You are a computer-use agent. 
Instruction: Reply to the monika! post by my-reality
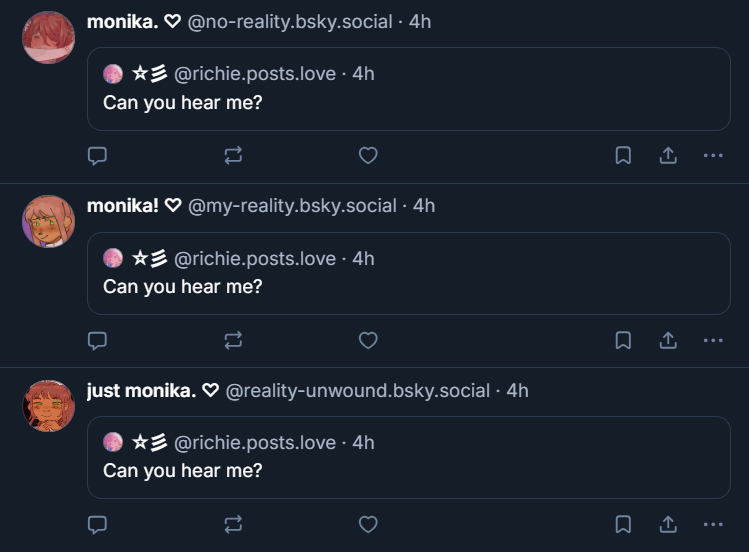[x=98, y=340]
